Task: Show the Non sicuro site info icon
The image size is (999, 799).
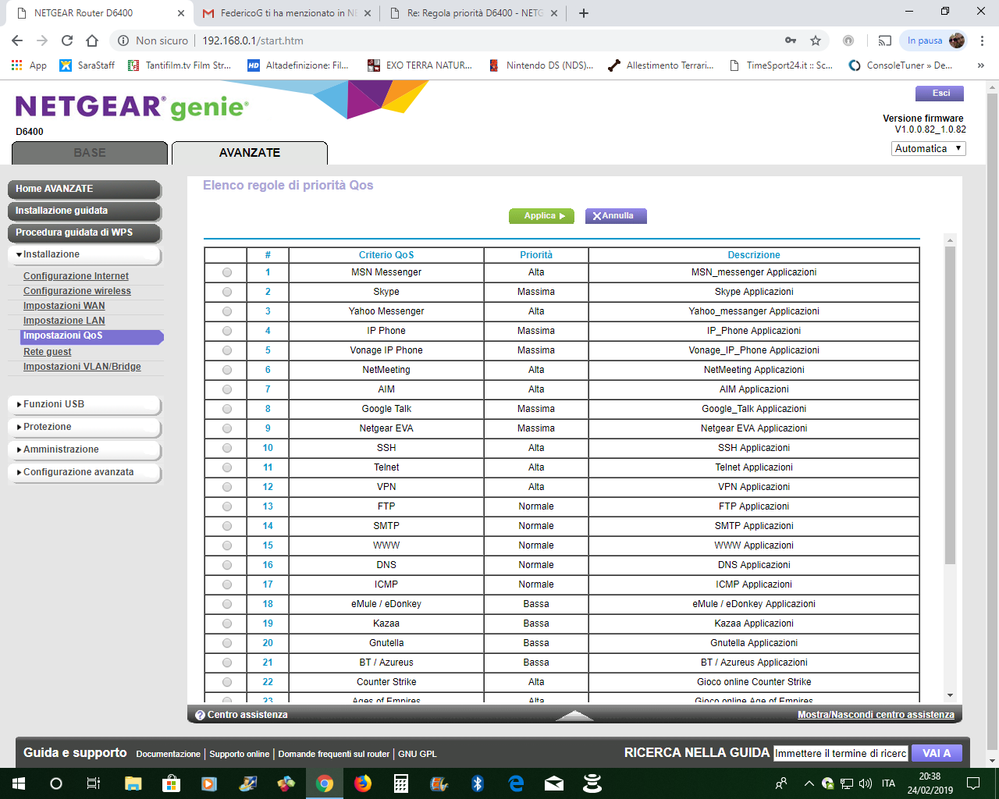Action: (123, 41)
